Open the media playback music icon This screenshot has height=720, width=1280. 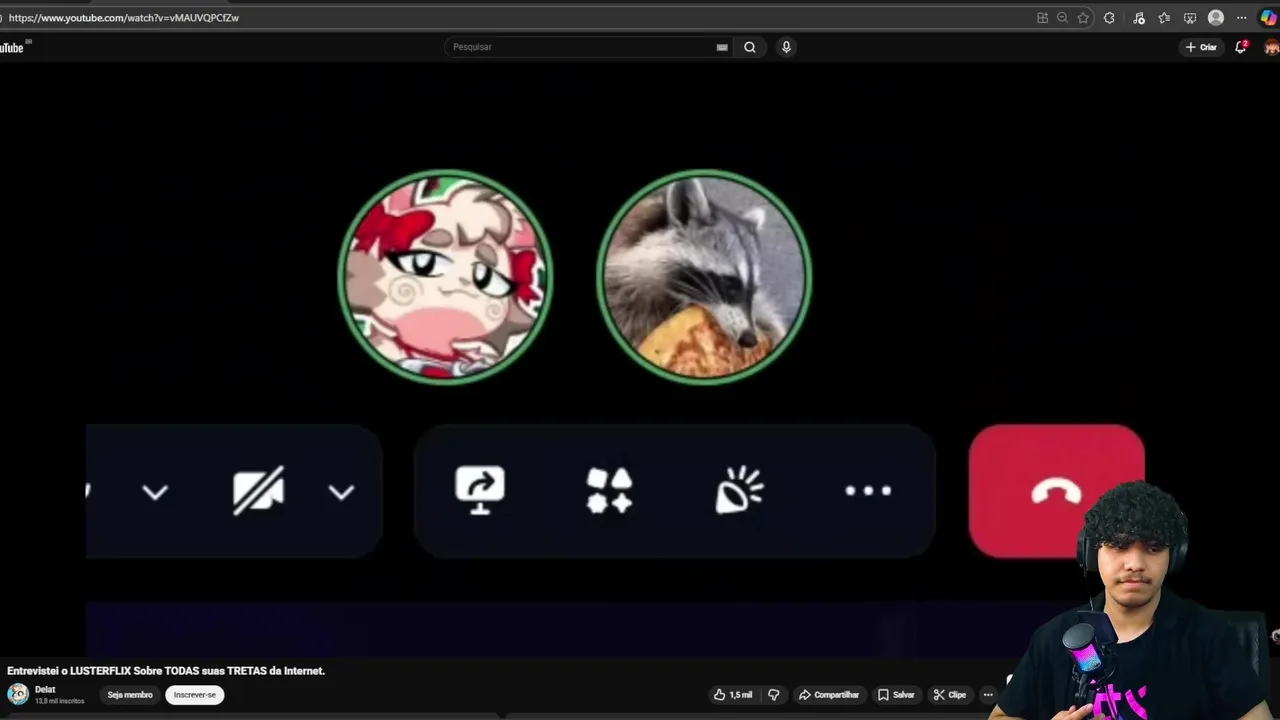[x=1139, y=18]
